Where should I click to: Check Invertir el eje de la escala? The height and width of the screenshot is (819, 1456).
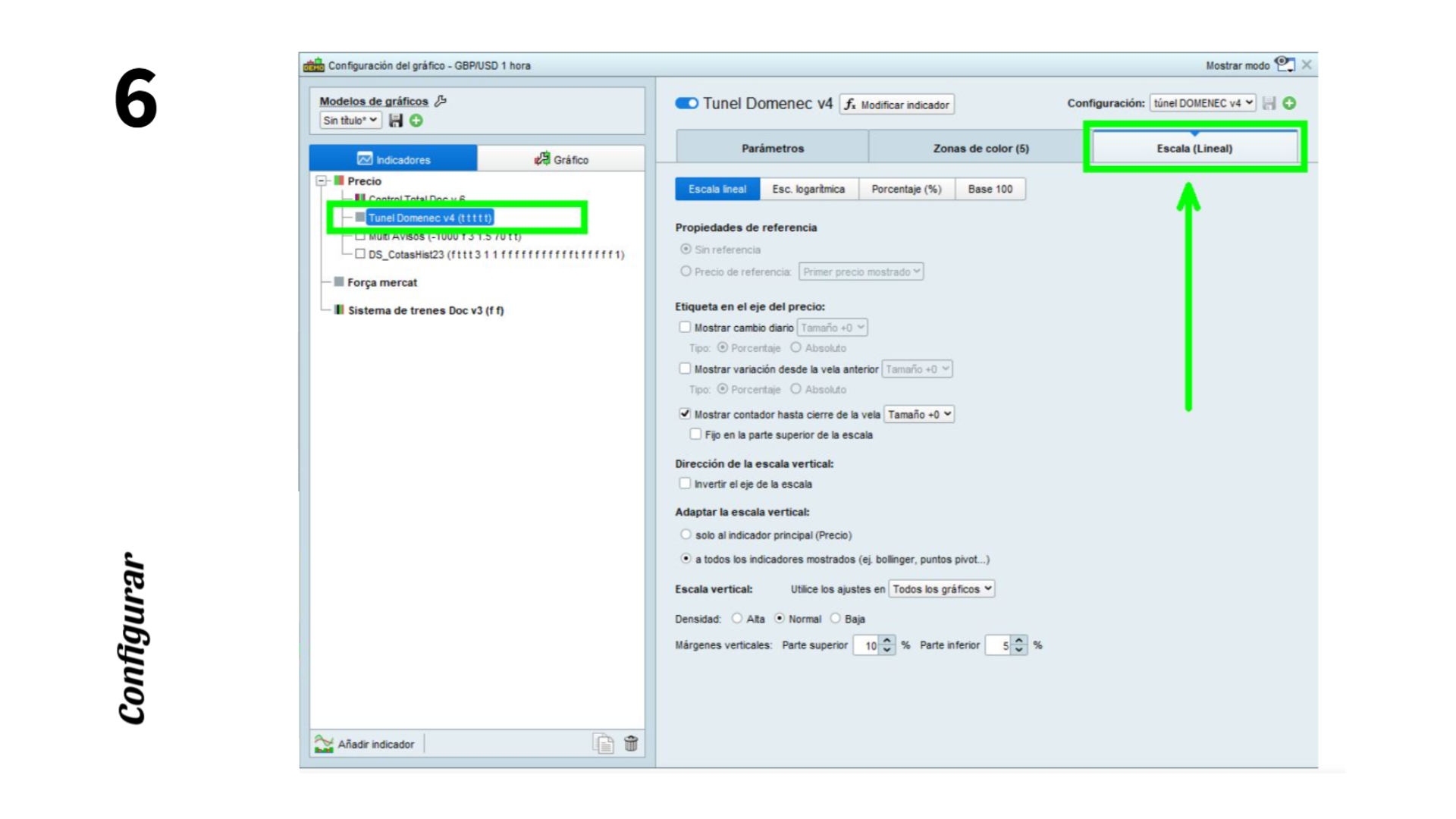pos(685,484)
